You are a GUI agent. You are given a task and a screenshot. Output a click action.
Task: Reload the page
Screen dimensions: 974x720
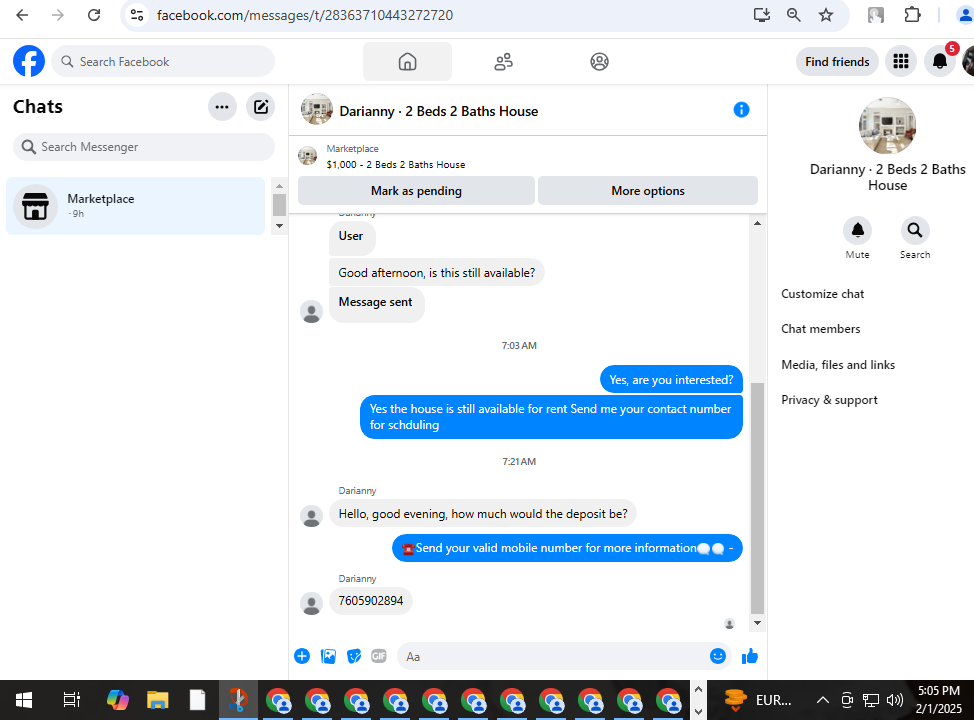click(x=94, y=15)
